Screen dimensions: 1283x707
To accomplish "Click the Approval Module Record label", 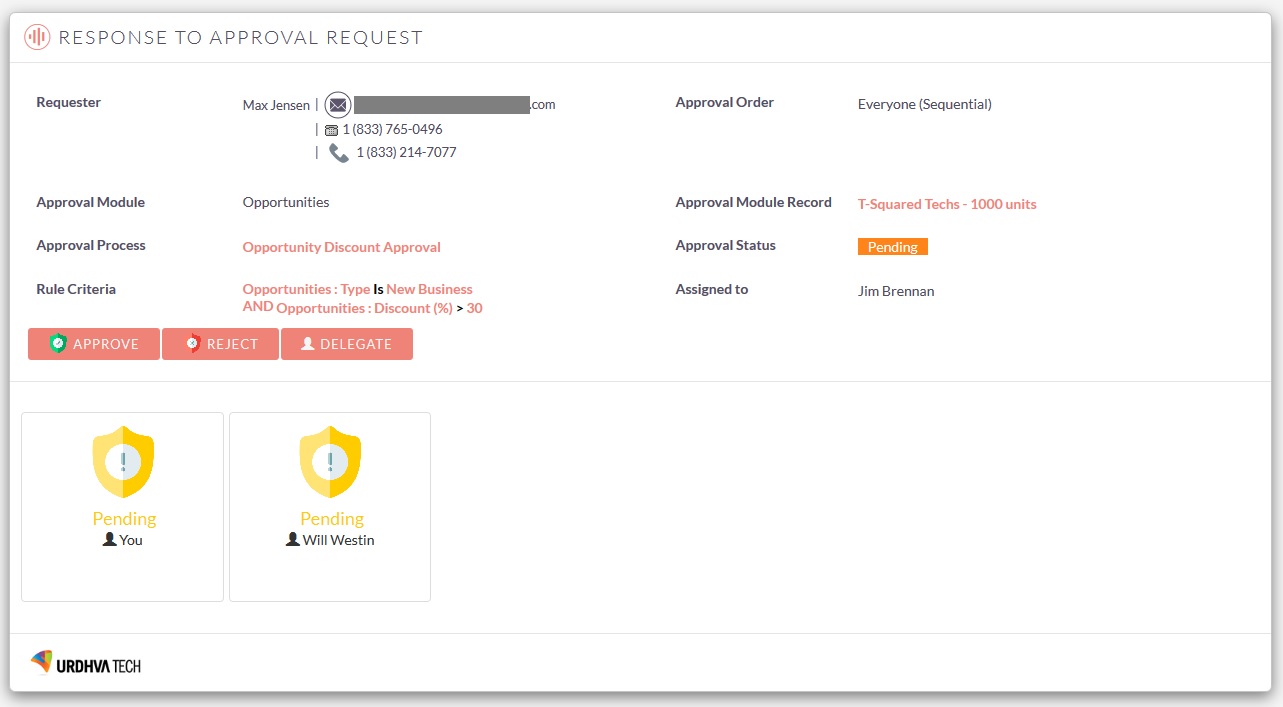I will (754, 202).
